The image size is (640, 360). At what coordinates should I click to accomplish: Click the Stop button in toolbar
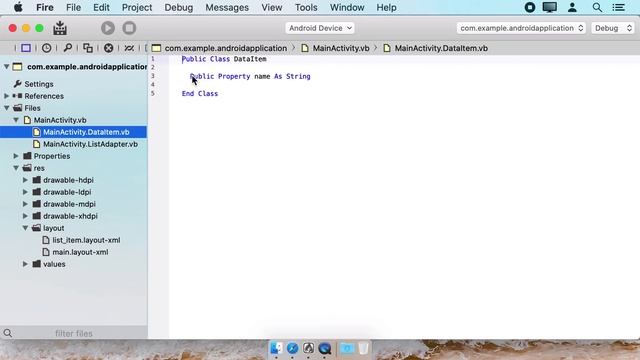[129, 28]
